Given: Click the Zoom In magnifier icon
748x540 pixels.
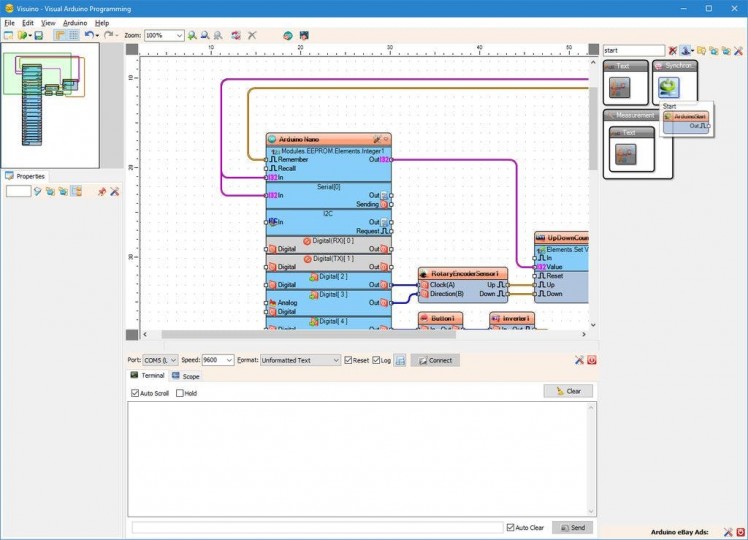Looking at the screenshot, I should pos(191,35).
